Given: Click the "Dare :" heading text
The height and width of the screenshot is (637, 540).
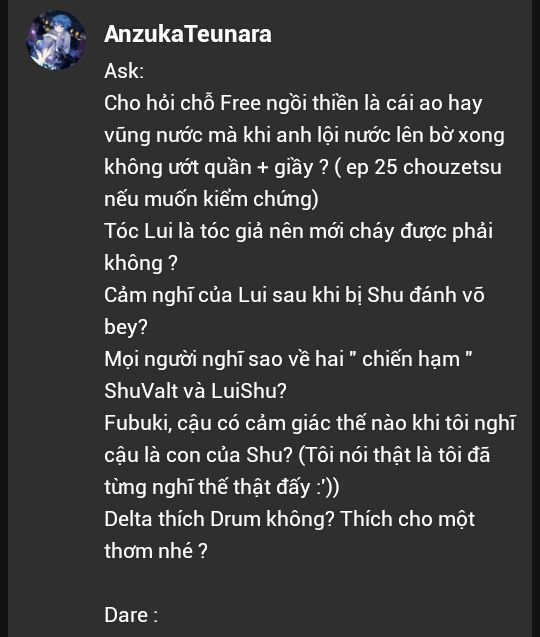Looking at the screenshot, I should pos(131,615).
